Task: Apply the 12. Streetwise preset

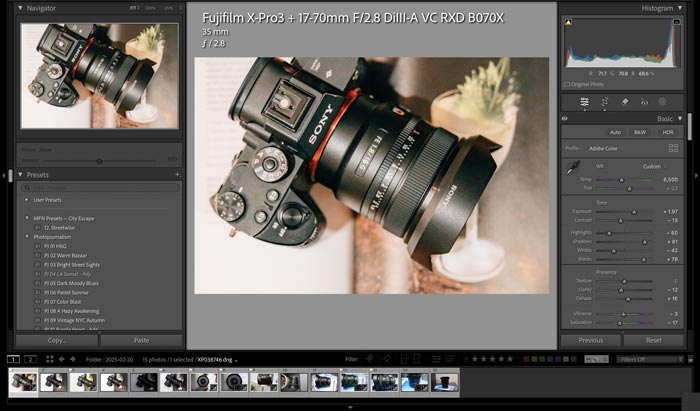Action: 59,228
